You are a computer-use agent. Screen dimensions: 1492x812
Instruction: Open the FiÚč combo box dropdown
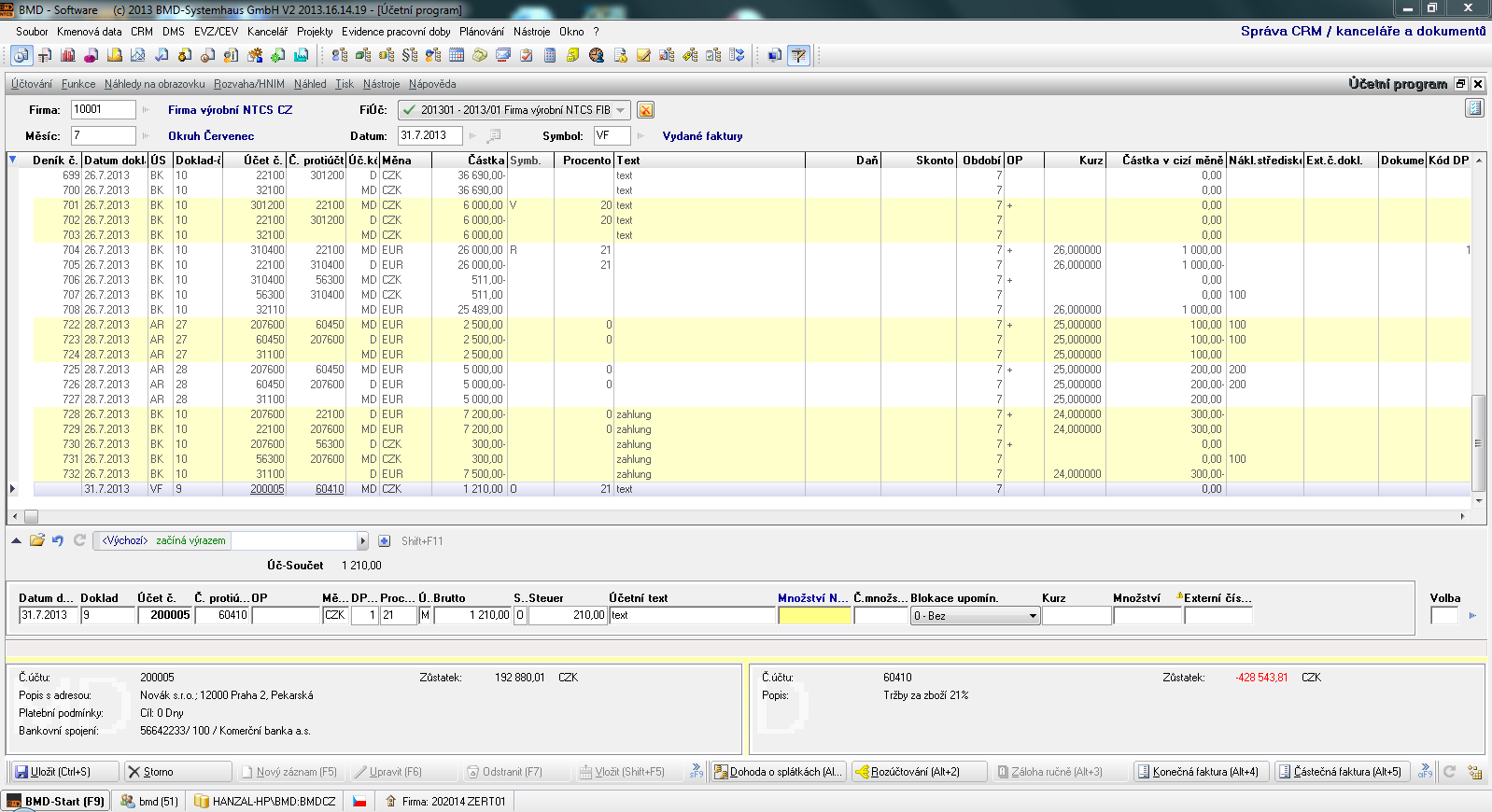(x=621, y=110)
